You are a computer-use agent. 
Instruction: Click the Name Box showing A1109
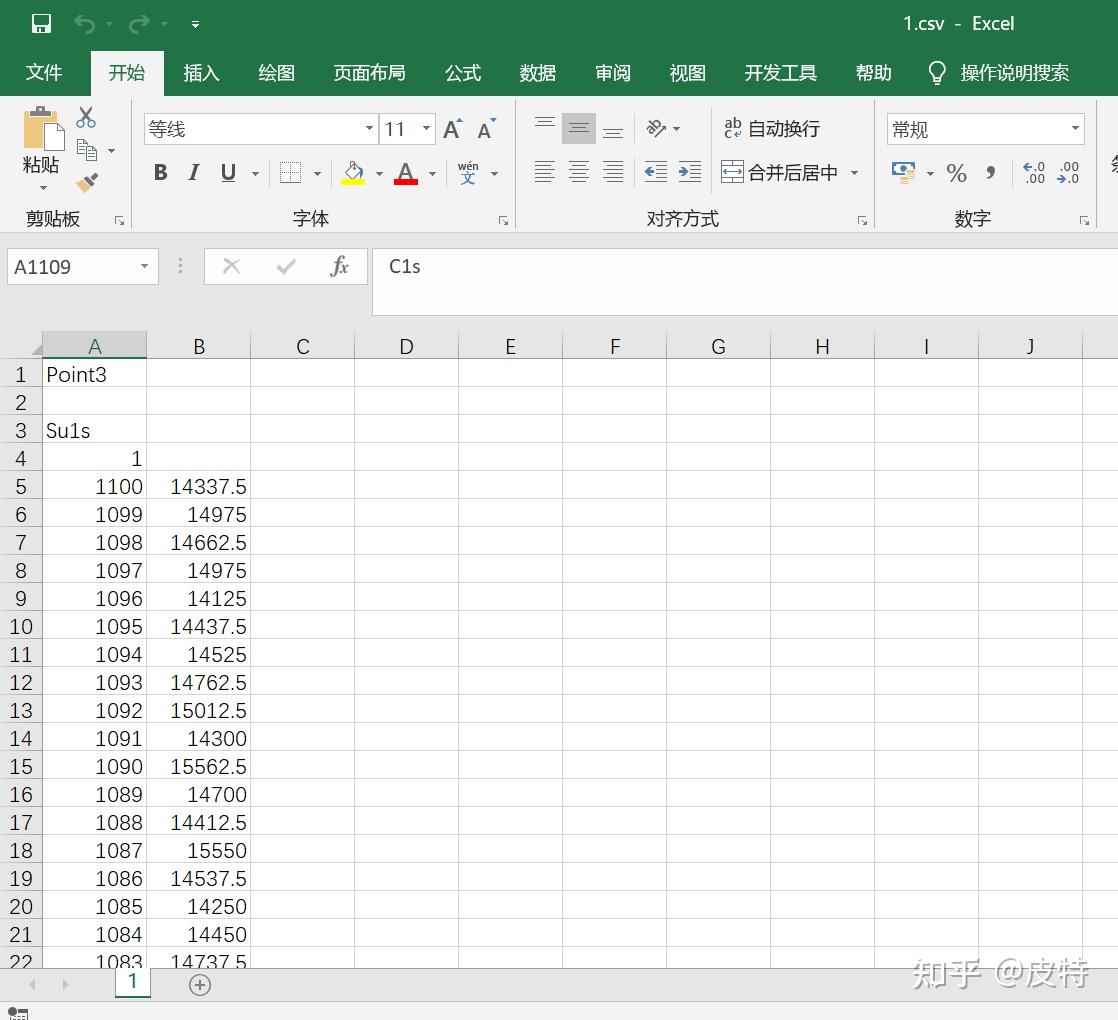pos(83,267)
